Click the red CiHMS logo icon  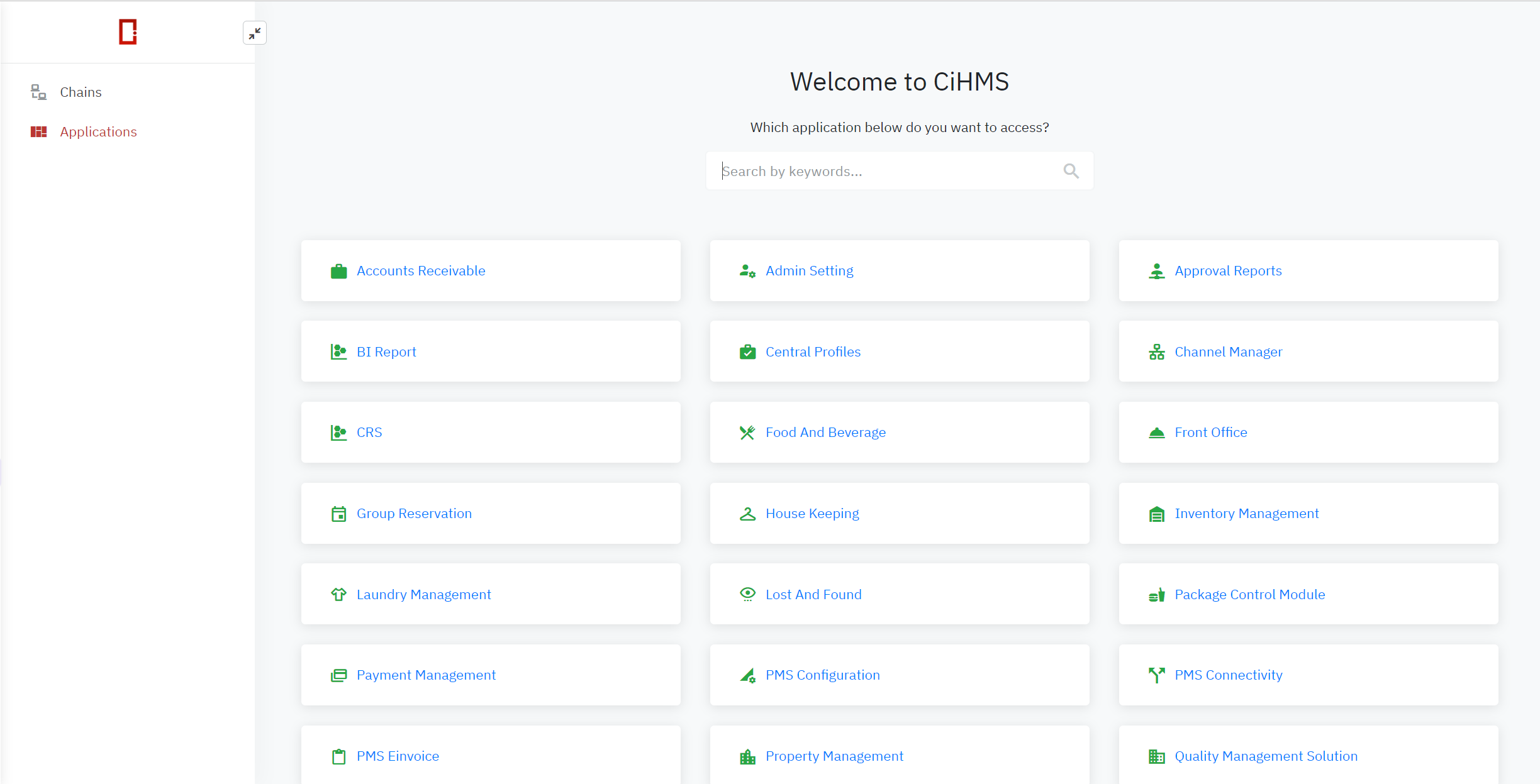point(128,32)
